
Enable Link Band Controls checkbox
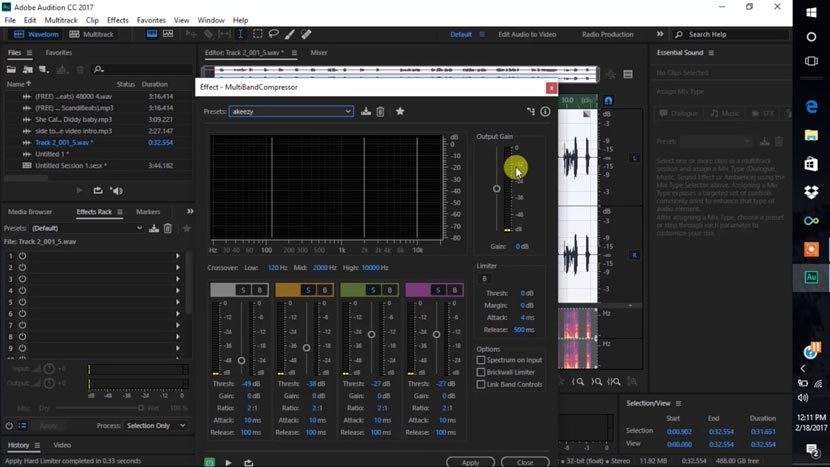481,384
